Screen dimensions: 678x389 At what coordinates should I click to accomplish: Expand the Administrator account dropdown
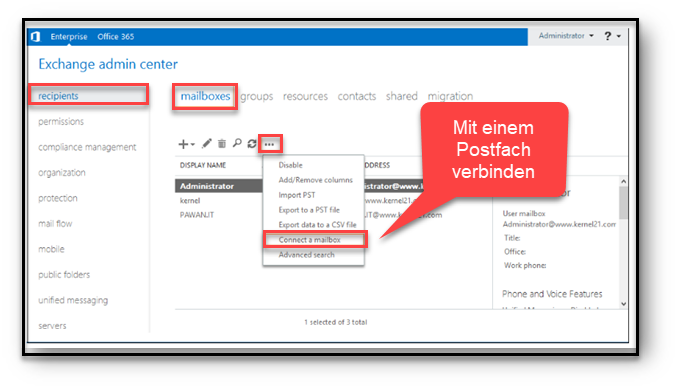(566, 36)
